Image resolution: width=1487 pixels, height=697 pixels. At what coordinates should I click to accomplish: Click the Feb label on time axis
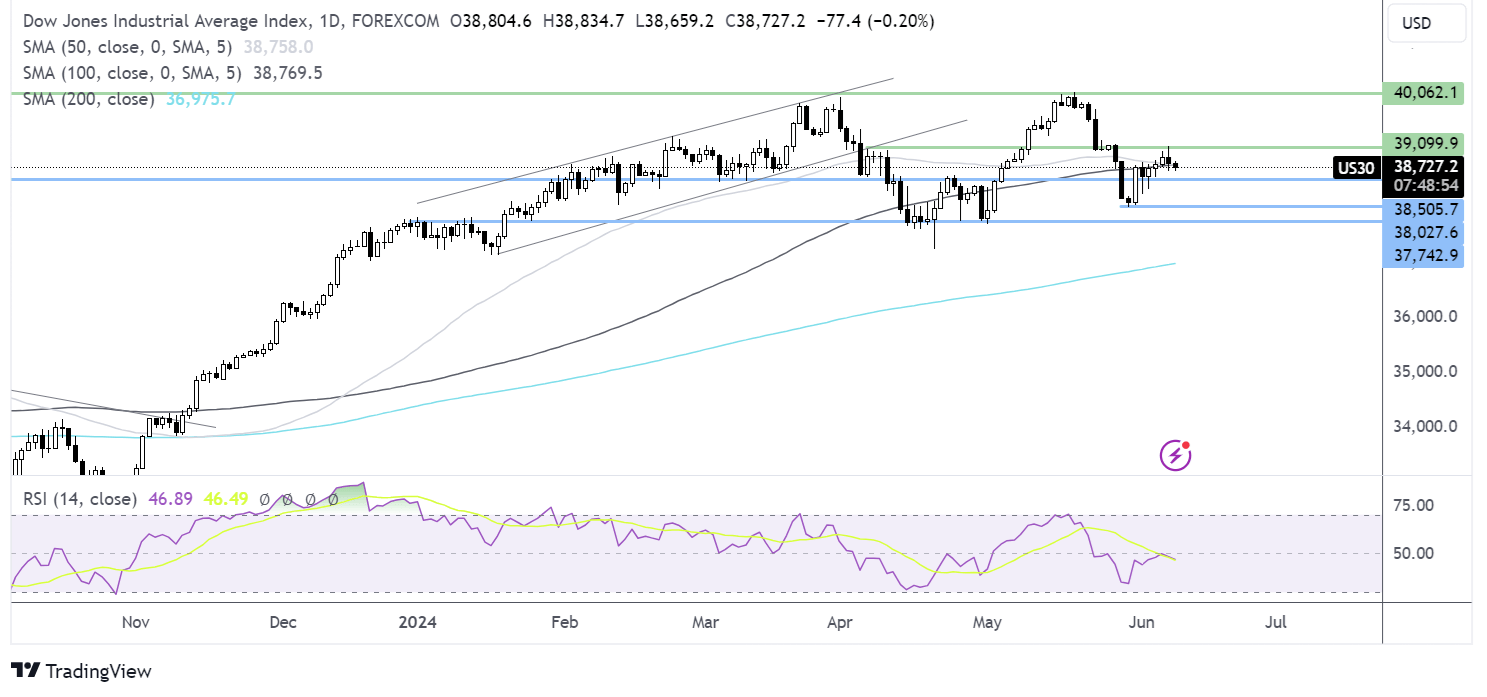[x=565, y=622]
